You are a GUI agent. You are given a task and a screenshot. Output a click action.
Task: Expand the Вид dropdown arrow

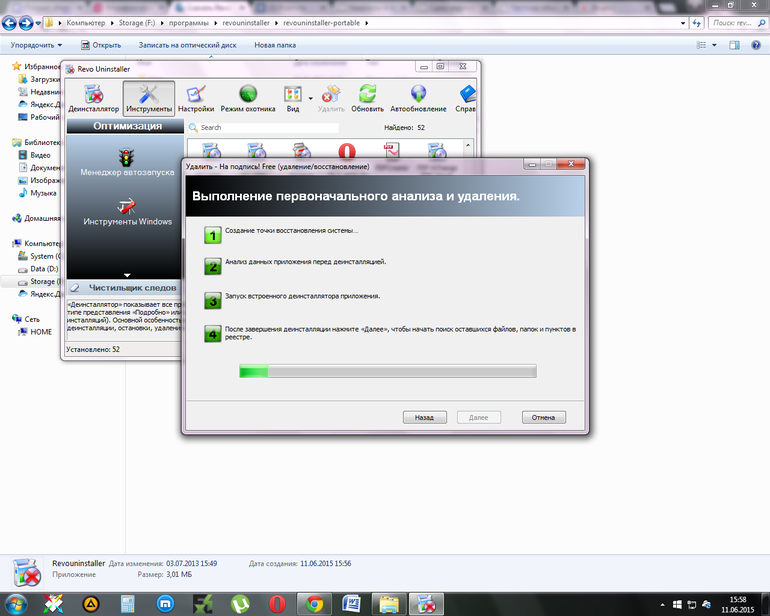click(x=310, y=98)
